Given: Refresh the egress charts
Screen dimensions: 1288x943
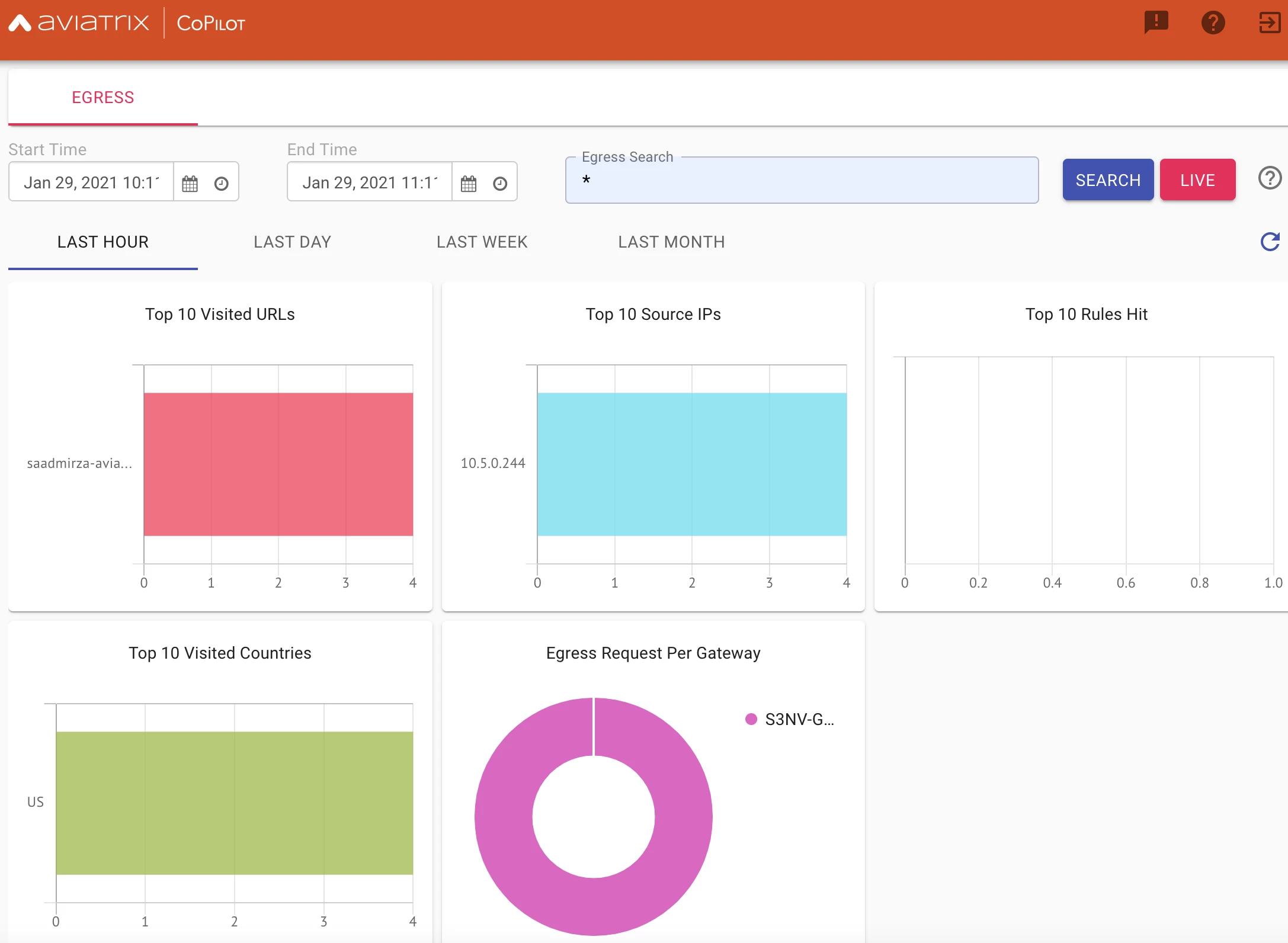Looking at the screenshot, I should (1269, 242).
